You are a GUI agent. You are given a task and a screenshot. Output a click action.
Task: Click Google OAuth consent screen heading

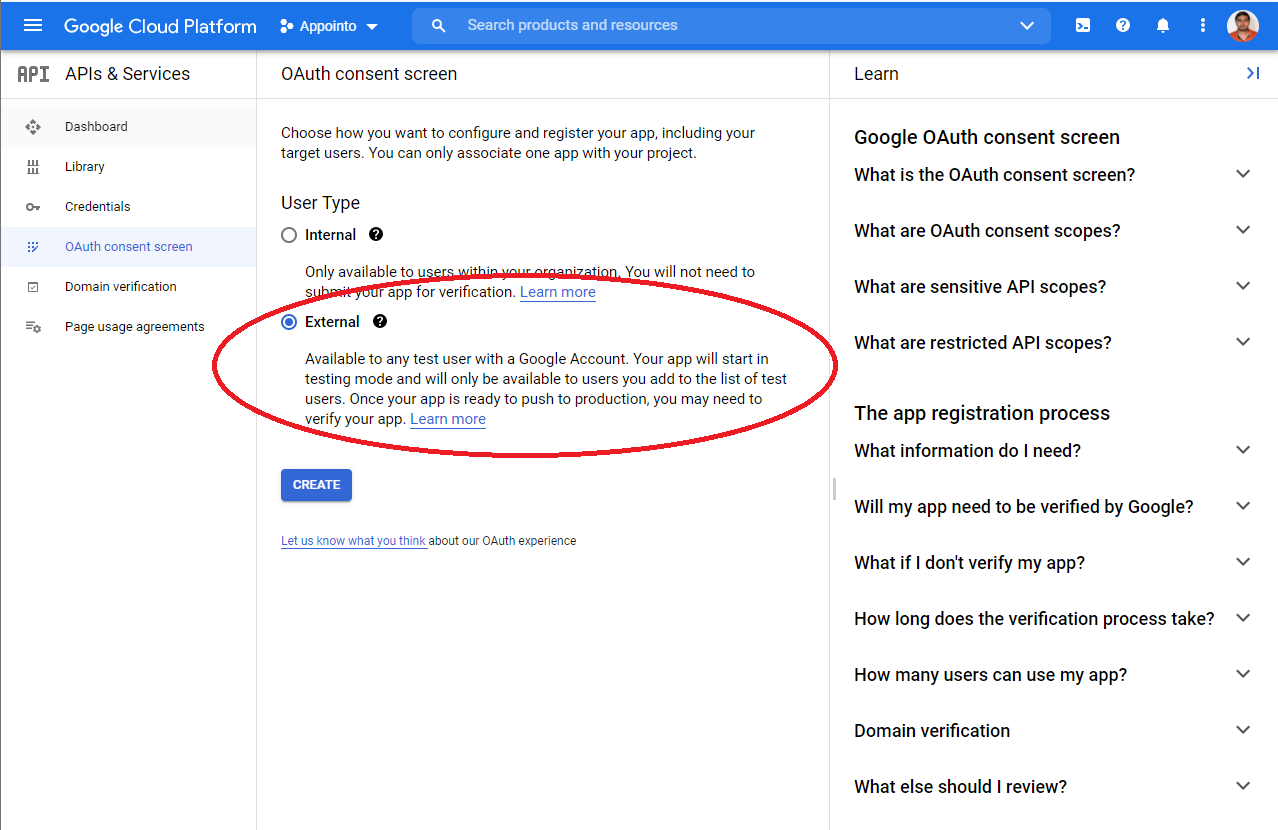click(x=987, y=138)
